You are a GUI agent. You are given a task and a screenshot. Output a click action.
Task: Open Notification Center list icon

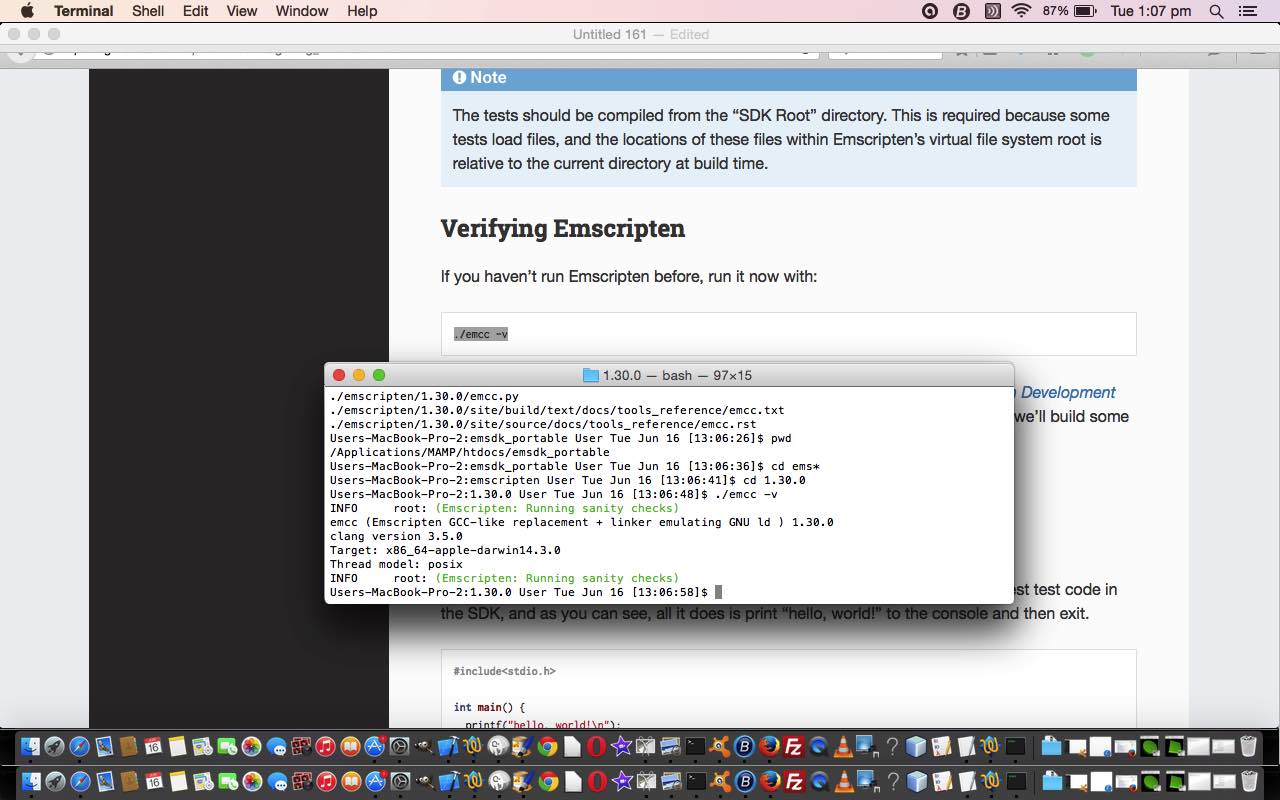(1247, 11)
